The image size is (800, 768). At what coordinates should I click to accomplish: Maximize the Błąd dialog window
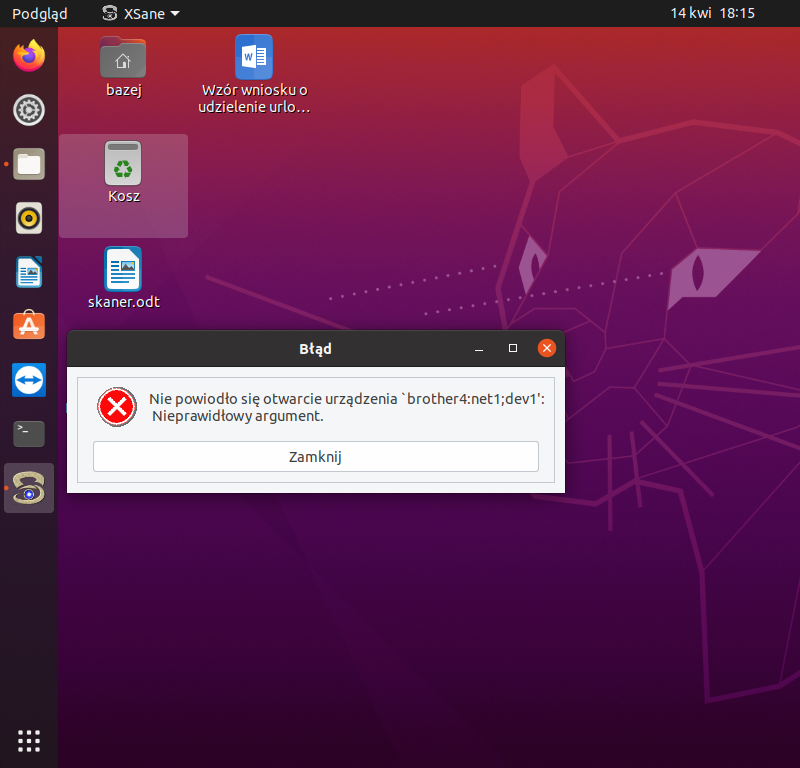513,348
